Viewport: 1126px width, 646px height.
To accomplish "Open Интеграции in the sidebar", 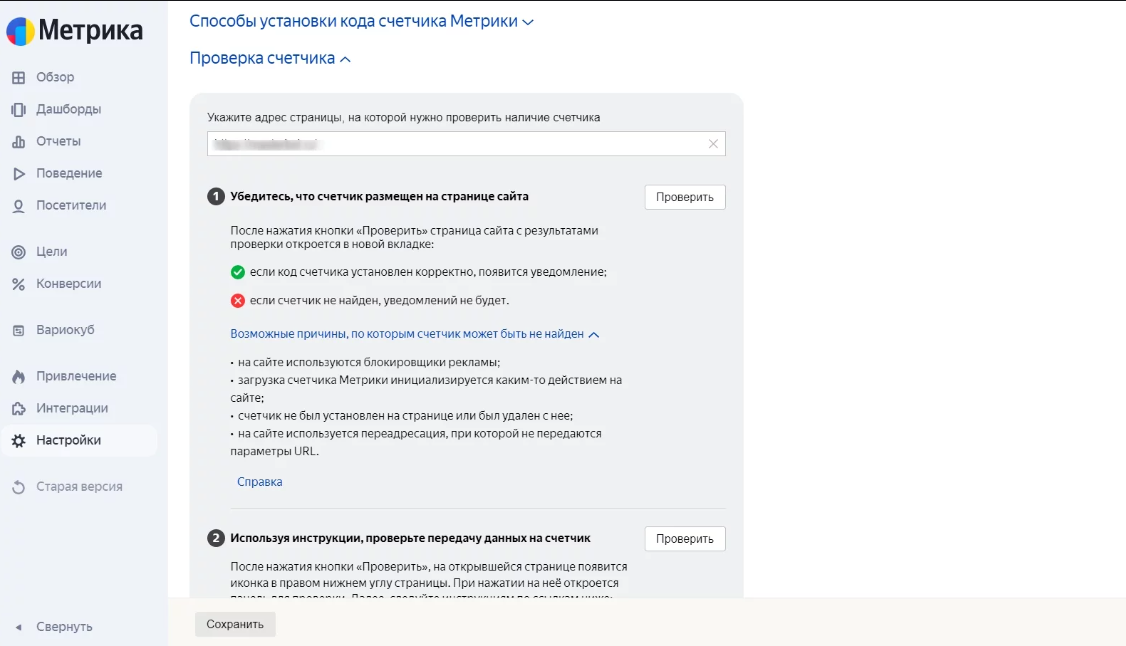I will click(72, 408).
